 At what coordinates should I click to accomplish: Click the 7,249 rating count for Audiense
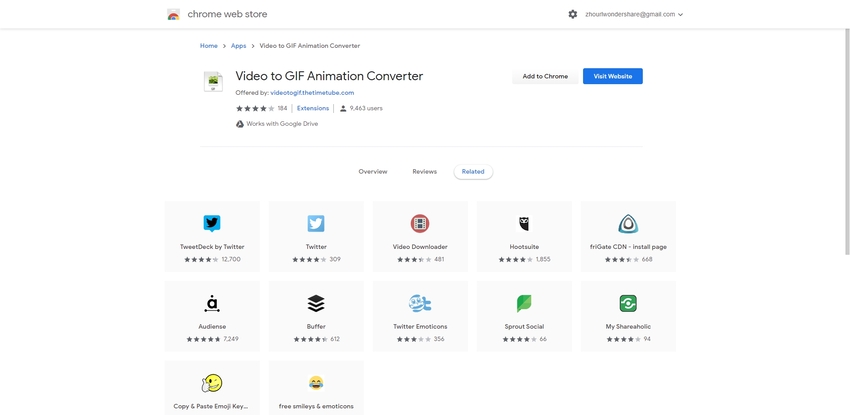click(230, 339)
